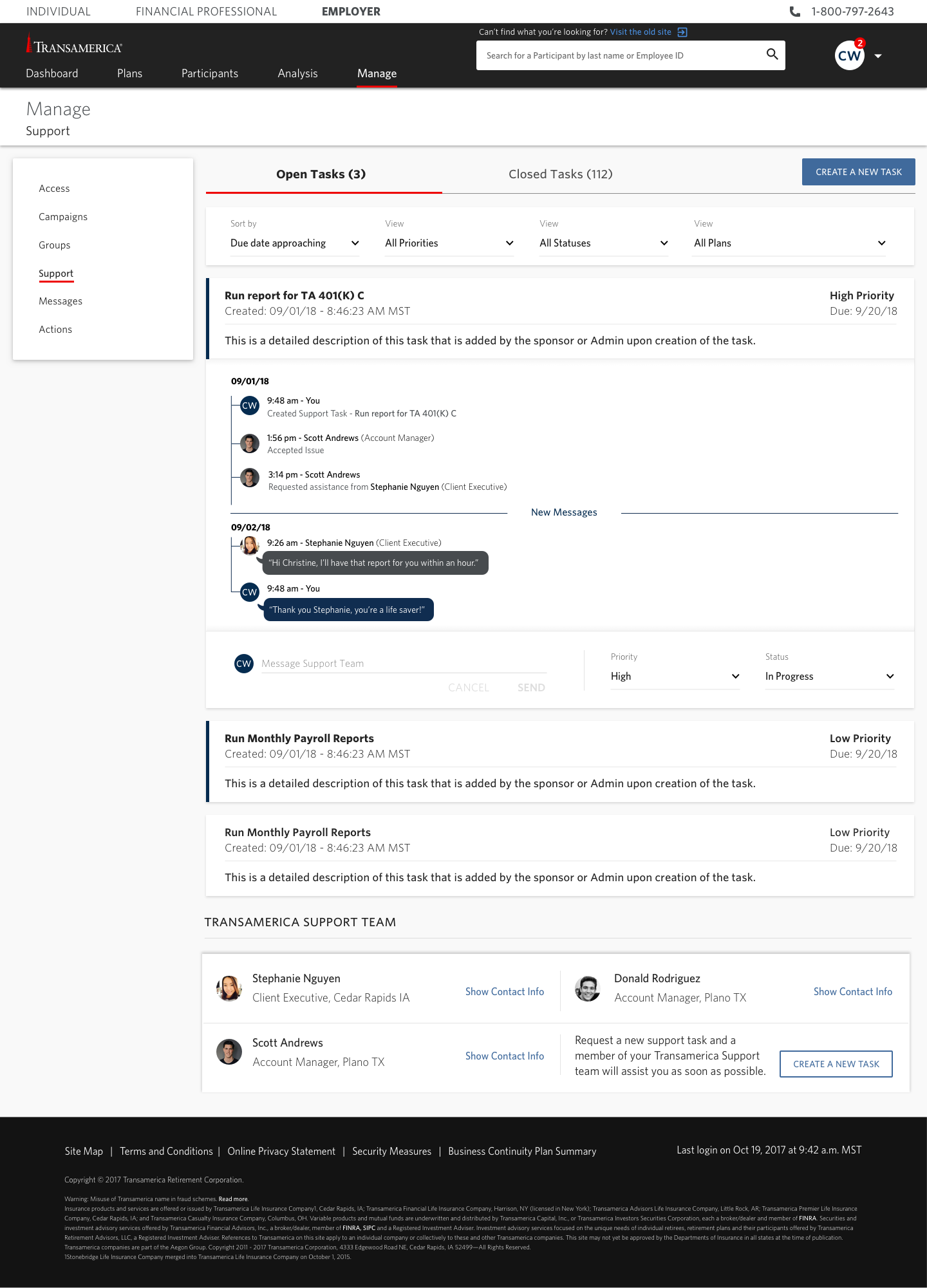
Task: Click CW avatar beside Message Support Team field
Action: coord(244,664)
